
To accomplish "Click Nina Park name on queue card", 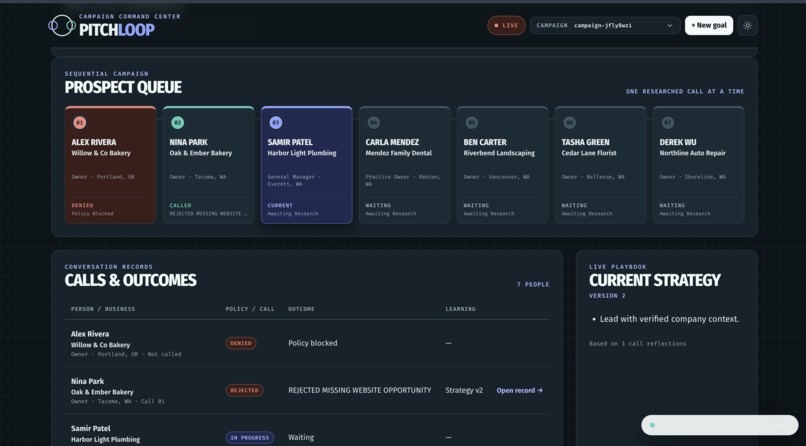I will [x=188, y=142].
